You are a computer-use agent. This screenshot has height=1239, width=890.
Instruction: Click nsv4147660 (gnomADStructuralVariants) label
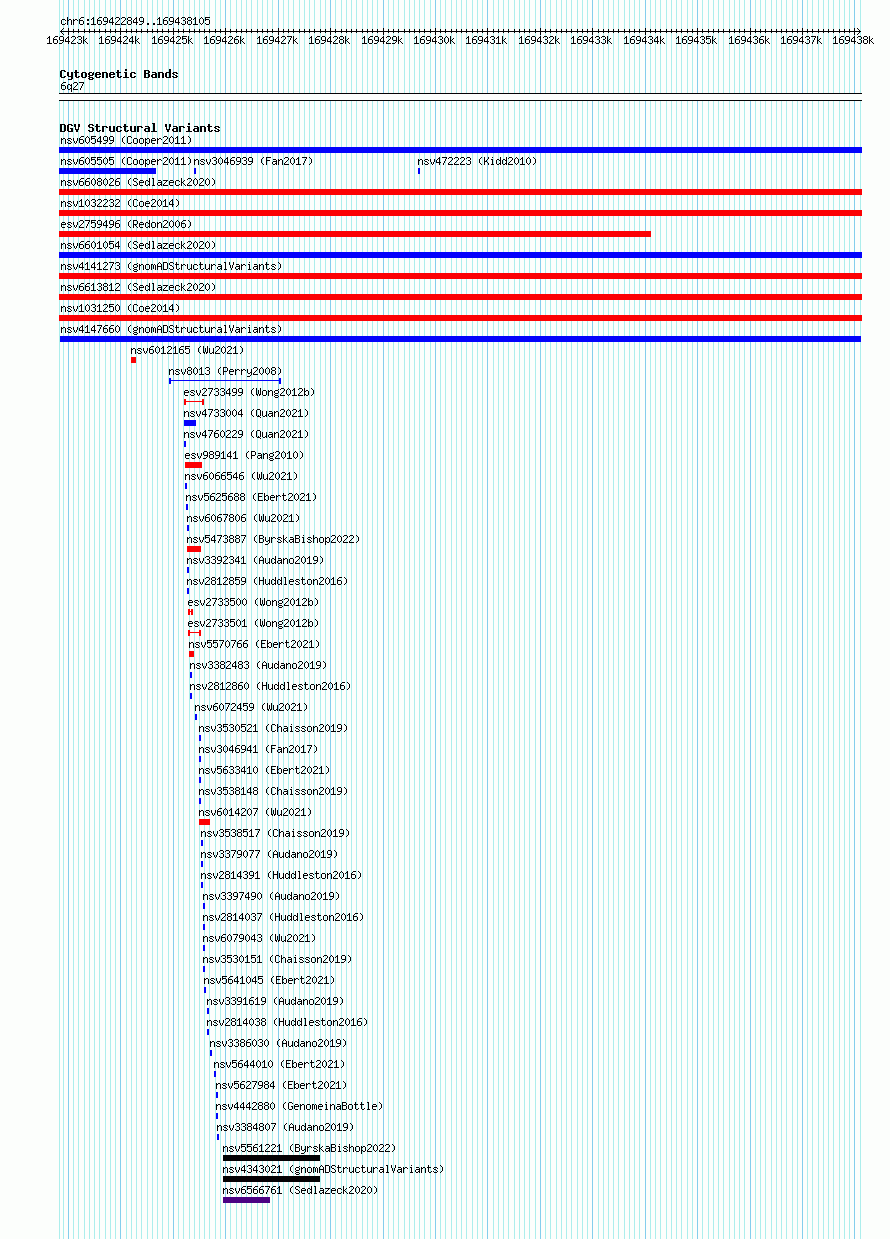point(171,329)
